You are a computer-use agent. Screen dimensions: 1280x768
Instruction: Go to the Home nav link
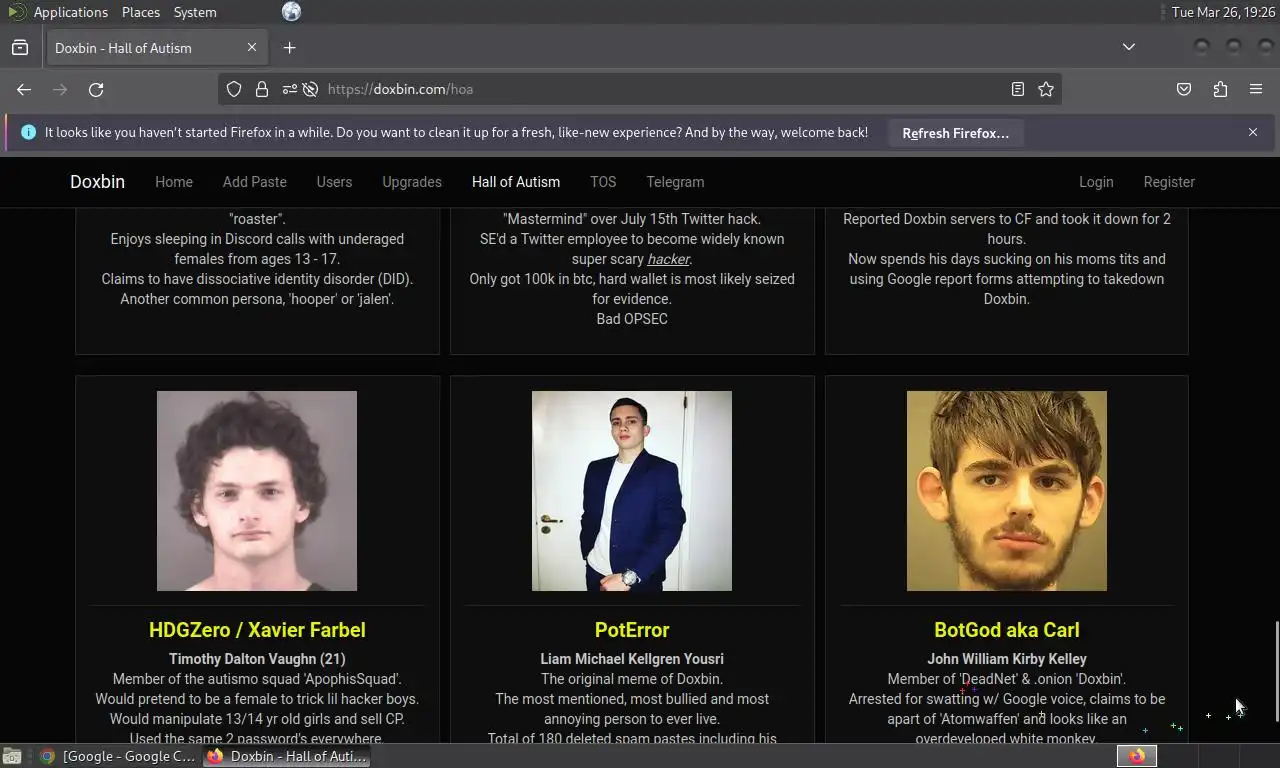pos(174,182)
